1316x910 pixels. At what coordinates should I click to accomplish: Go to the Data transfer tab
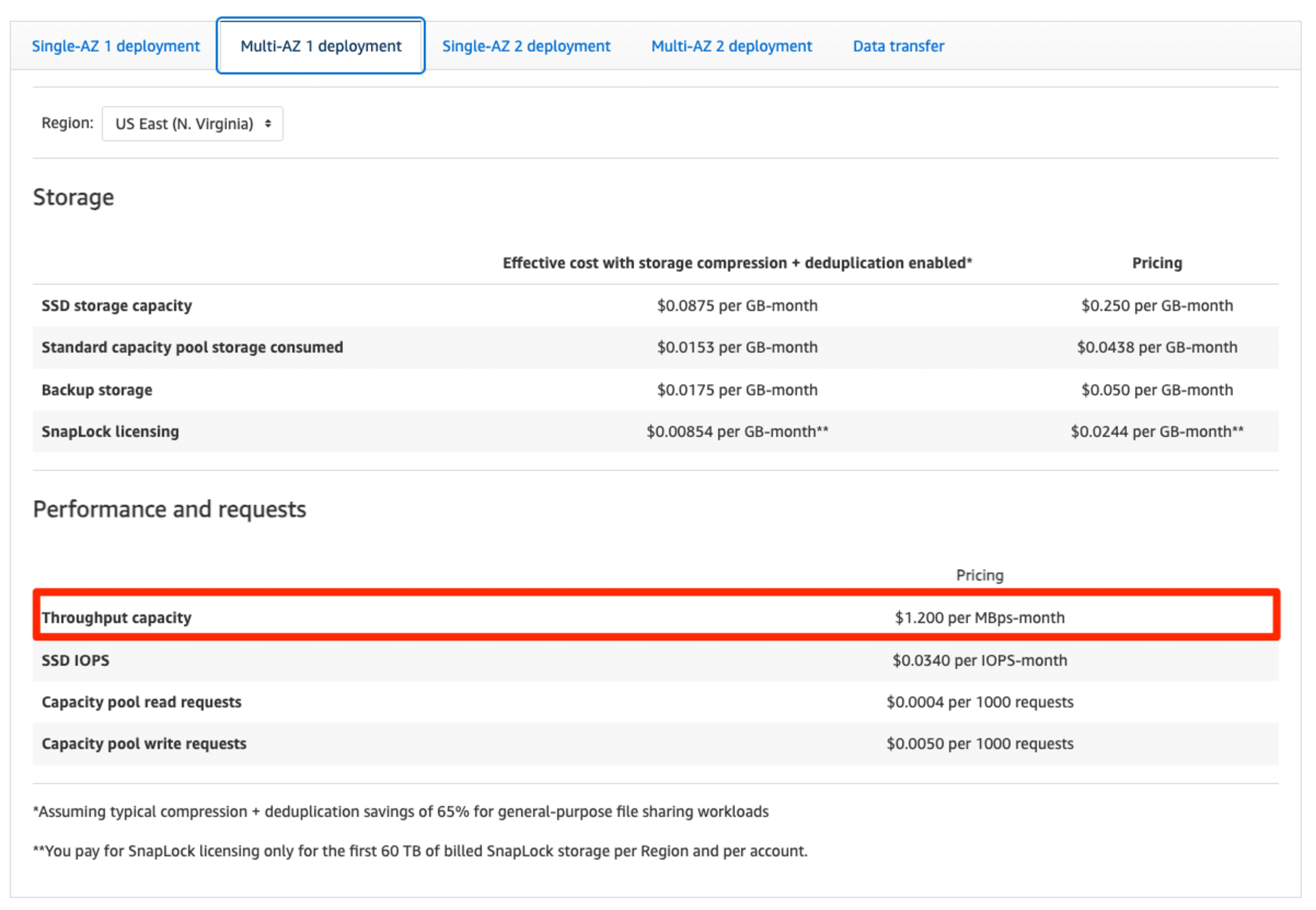(x=898, y=46)
